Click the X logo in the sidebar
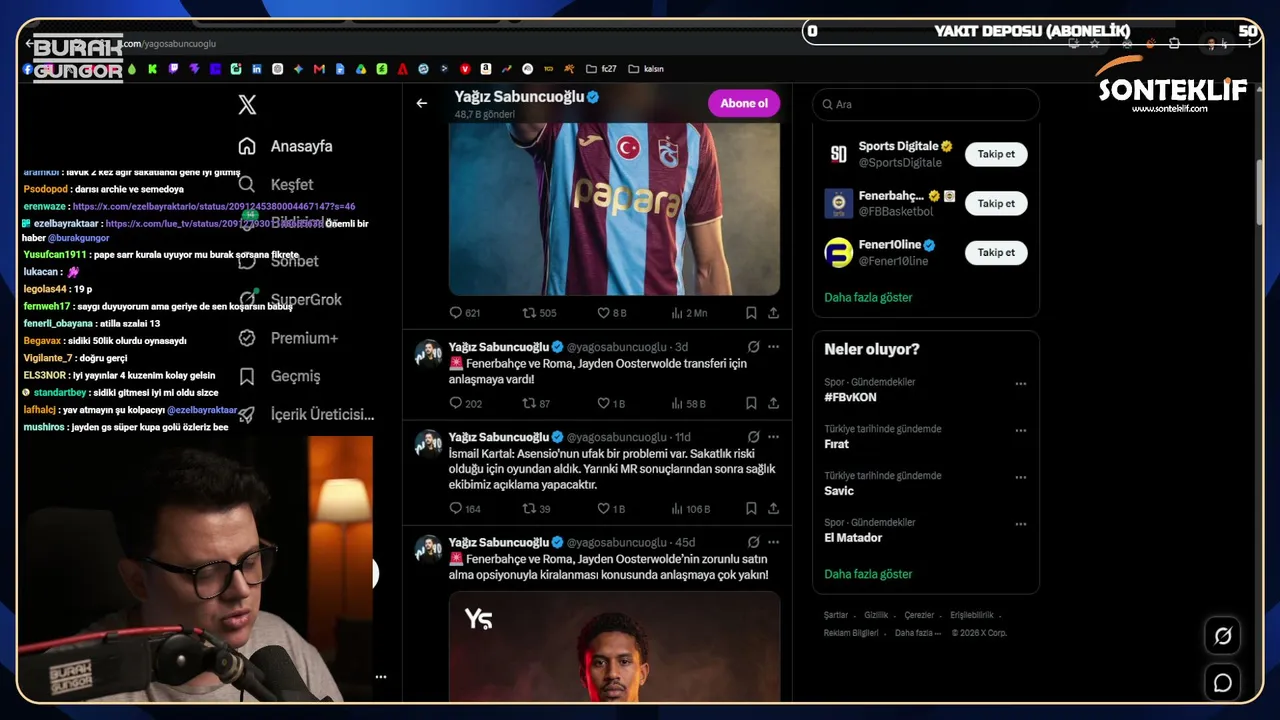Screen dimensions: 1280x720 point(247,105)
